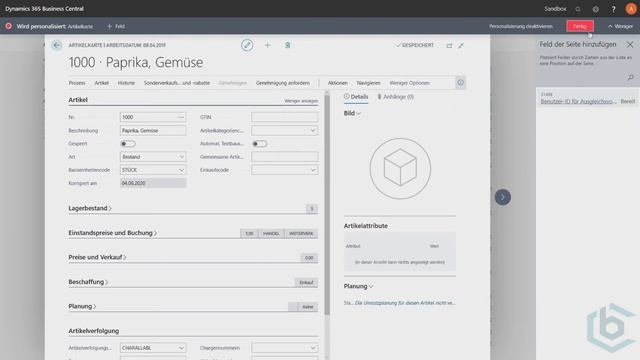Click the Weniger button in the personalization bar

pos(620,26)
